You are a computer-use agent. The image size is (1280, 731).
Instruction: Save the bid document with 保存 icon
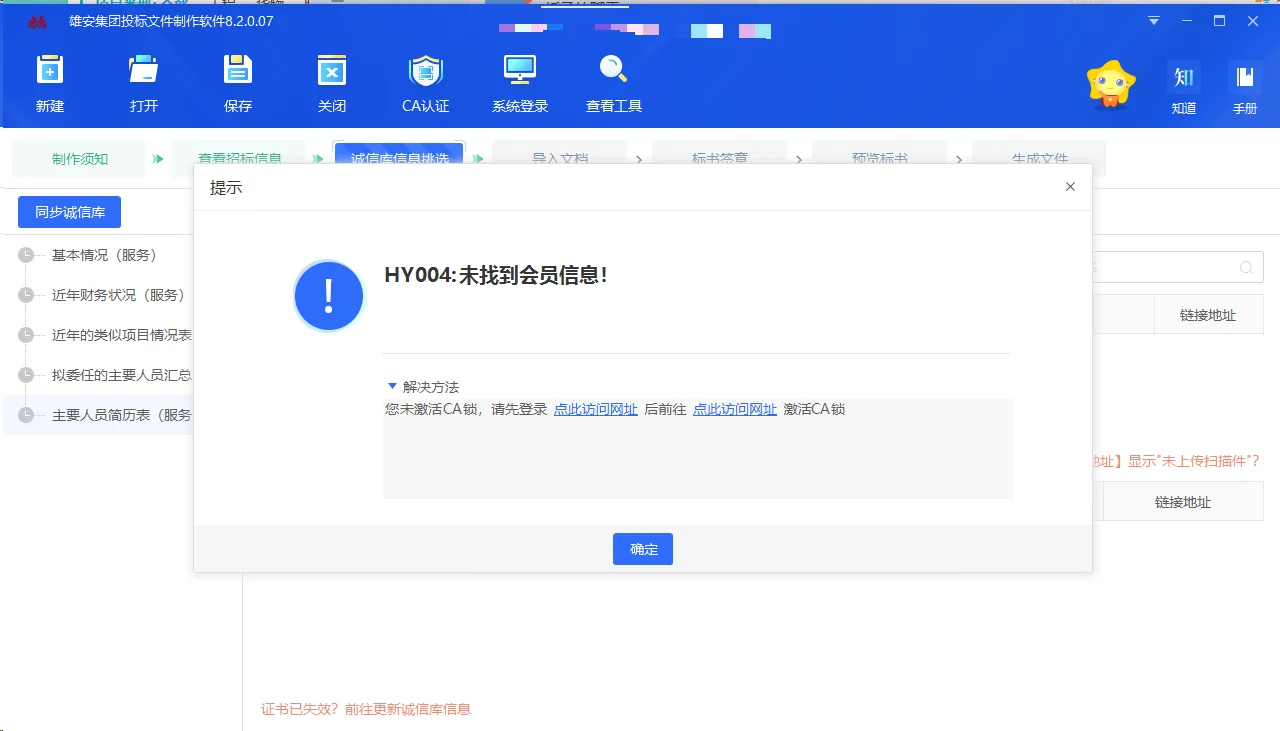(237, 80)
